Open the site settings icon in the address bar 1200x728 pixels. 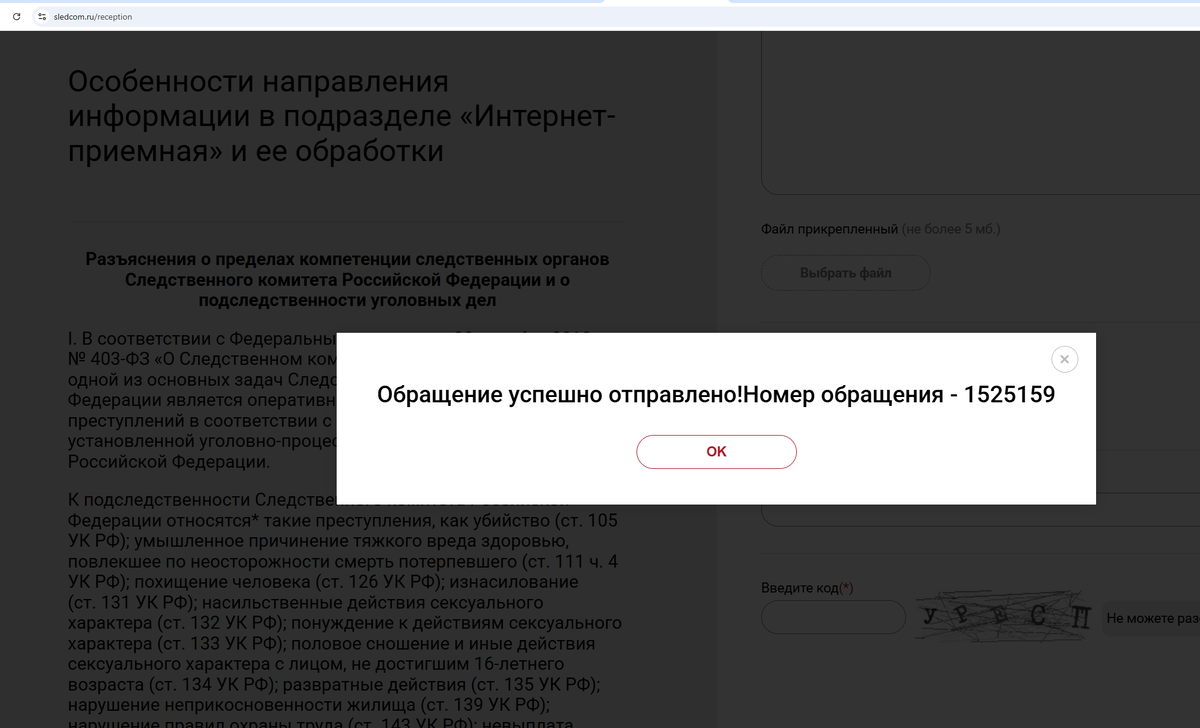[40, 16]
